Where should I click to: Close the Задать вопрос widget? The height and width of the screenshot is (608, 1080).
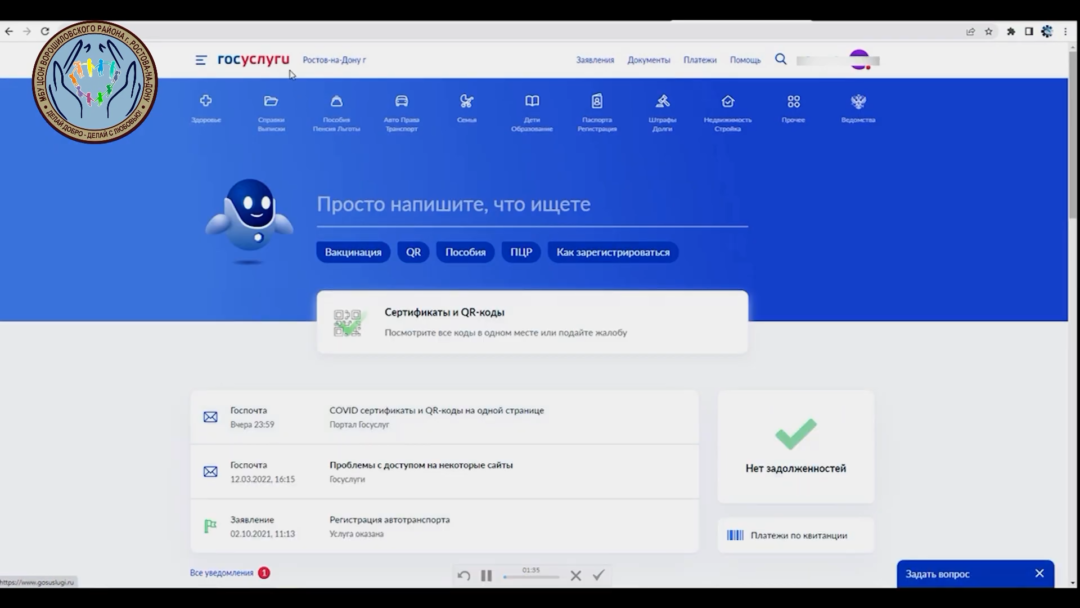click(1039, 574)
